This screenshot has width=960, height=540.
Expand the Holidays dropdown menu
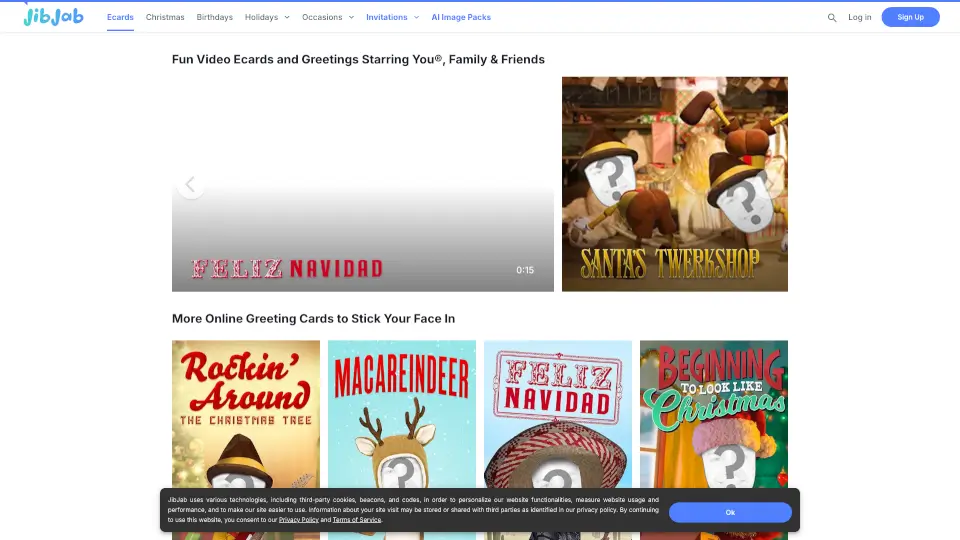pos(267,17)
